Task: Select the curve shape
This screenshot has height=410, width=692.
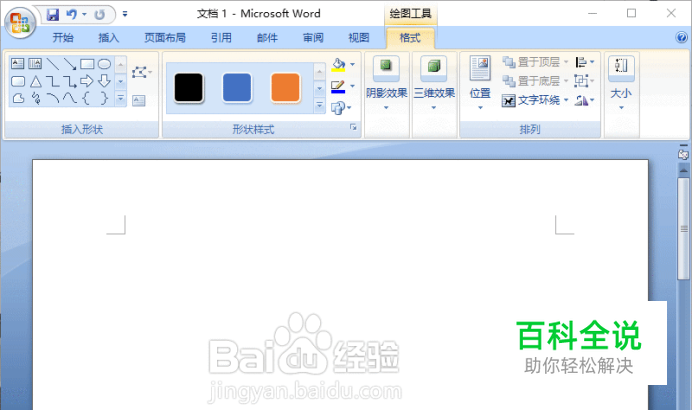Action: coord(70,98)
